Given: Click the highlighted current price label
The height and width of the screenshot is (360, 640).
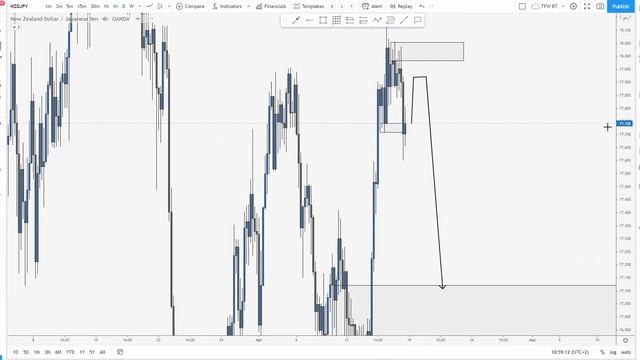Looking at the screenshot, I should pos(624,123).
